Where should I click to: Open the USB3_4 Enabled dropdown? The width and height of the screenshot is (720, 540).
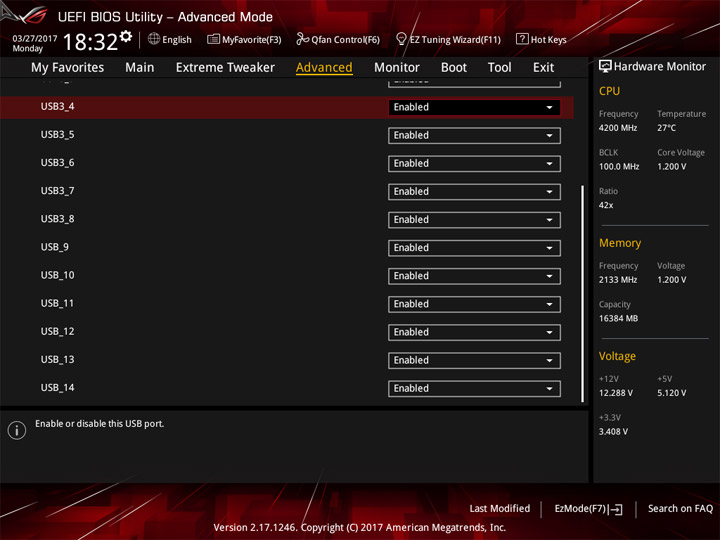(474, 107)
